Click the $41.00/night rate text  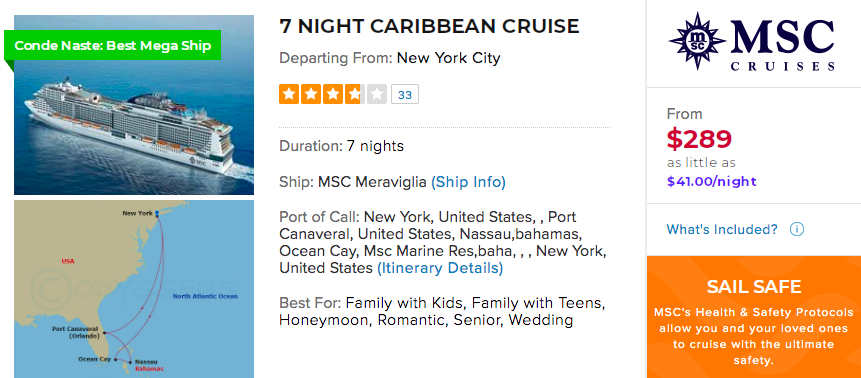(x=712, y=181)
